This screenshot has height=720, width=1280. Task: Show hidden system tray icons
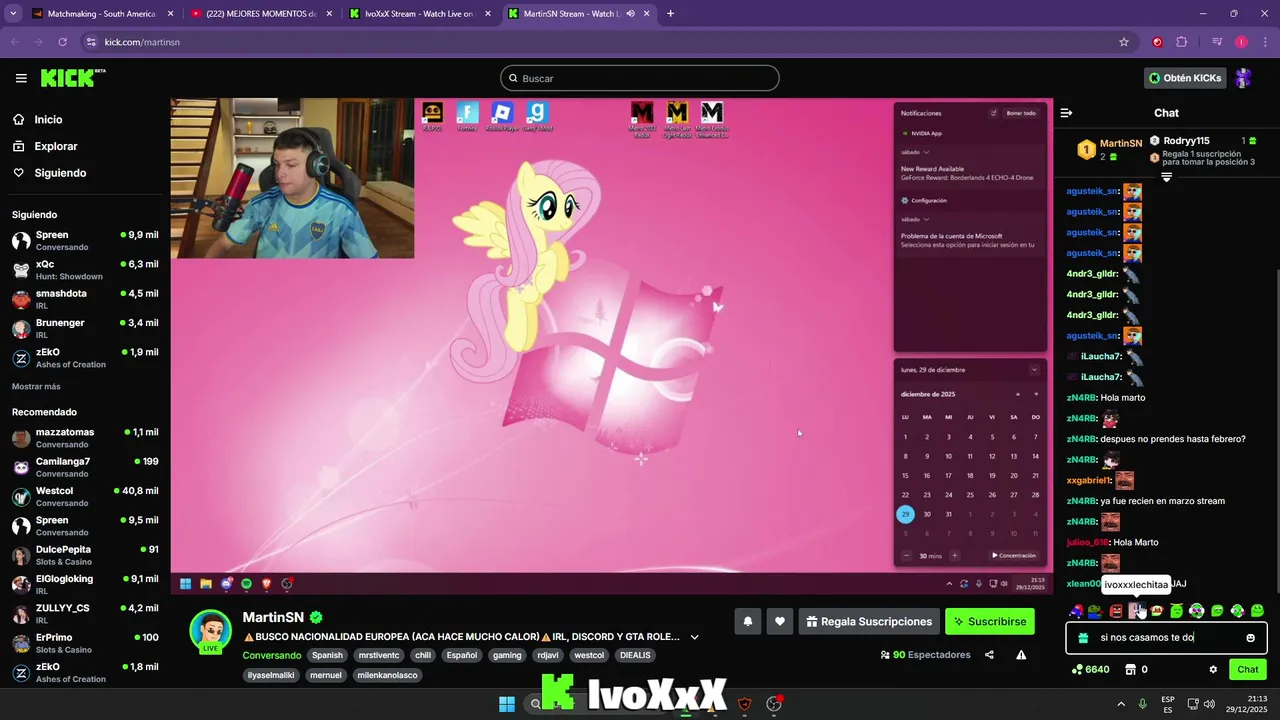tap(1120, 704)
